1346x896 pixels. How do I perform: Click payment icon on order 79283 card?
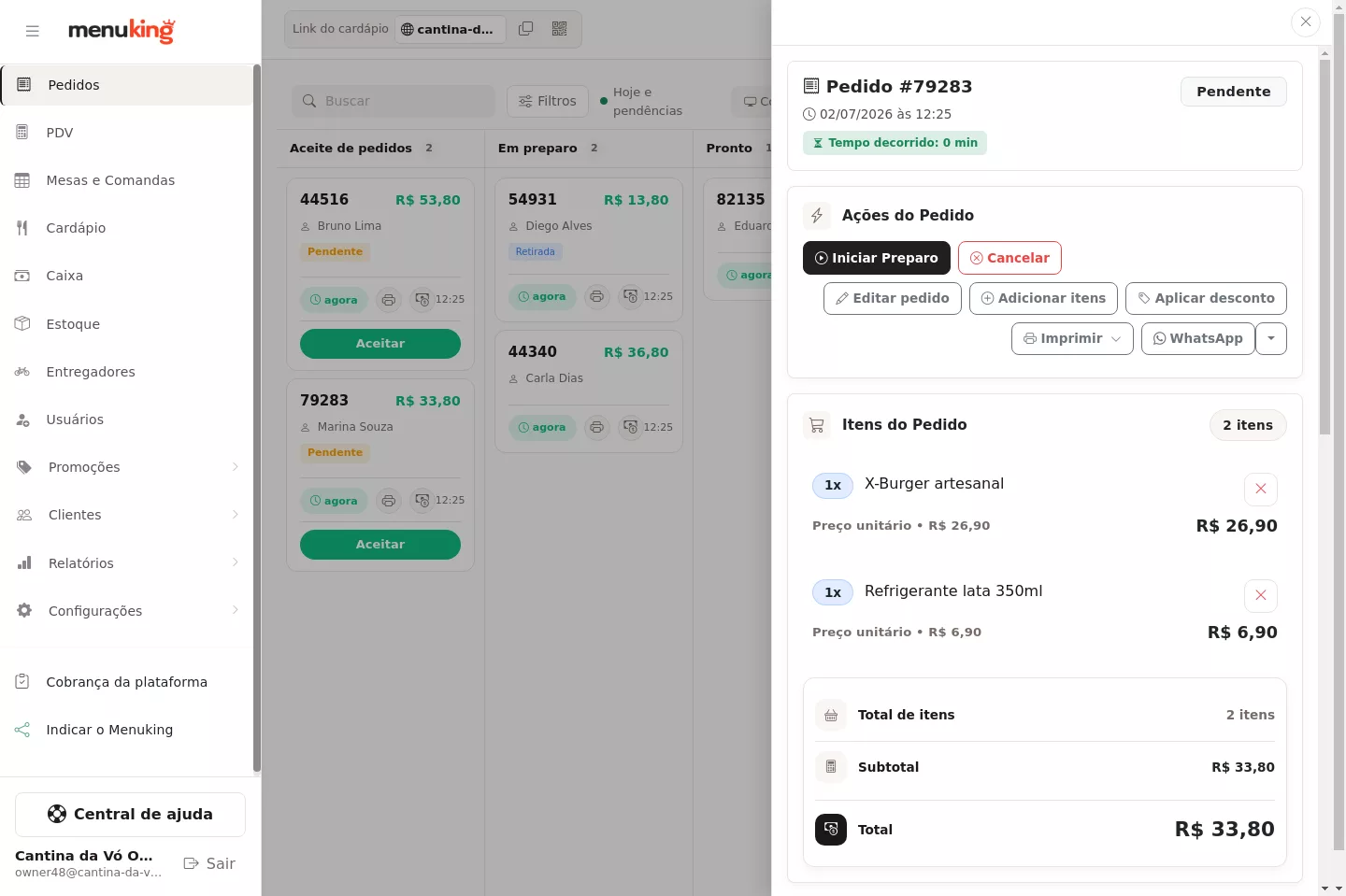click(422, 501)
